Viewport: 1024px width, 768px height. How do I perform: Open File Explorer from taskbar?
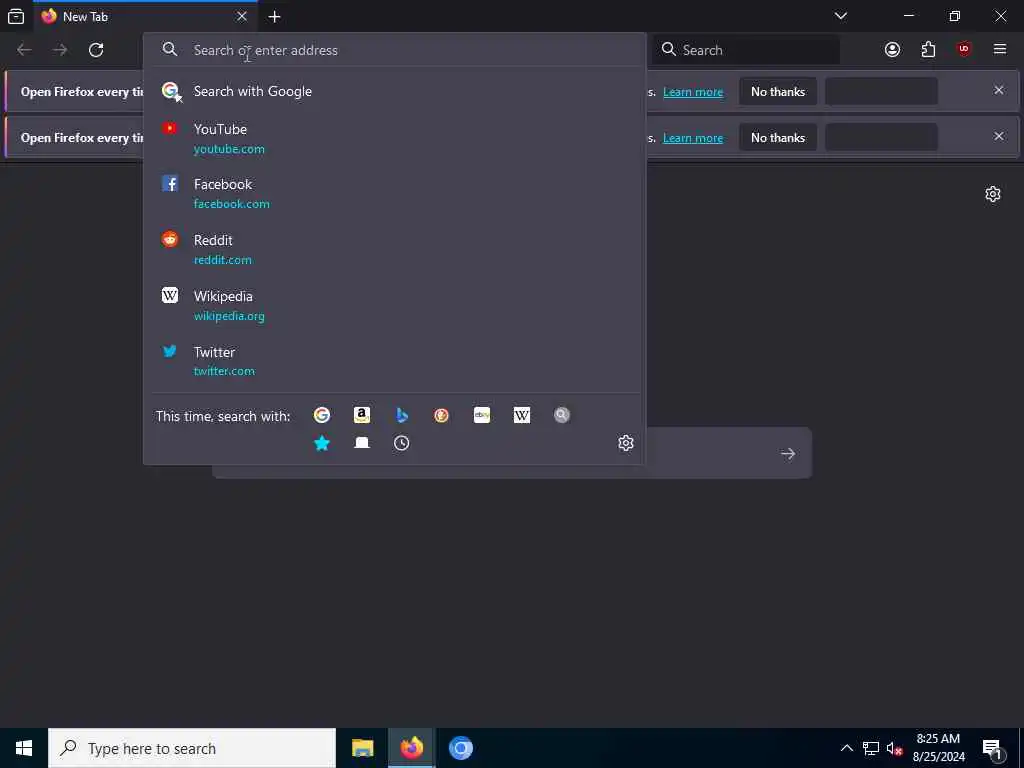point(362,748)
